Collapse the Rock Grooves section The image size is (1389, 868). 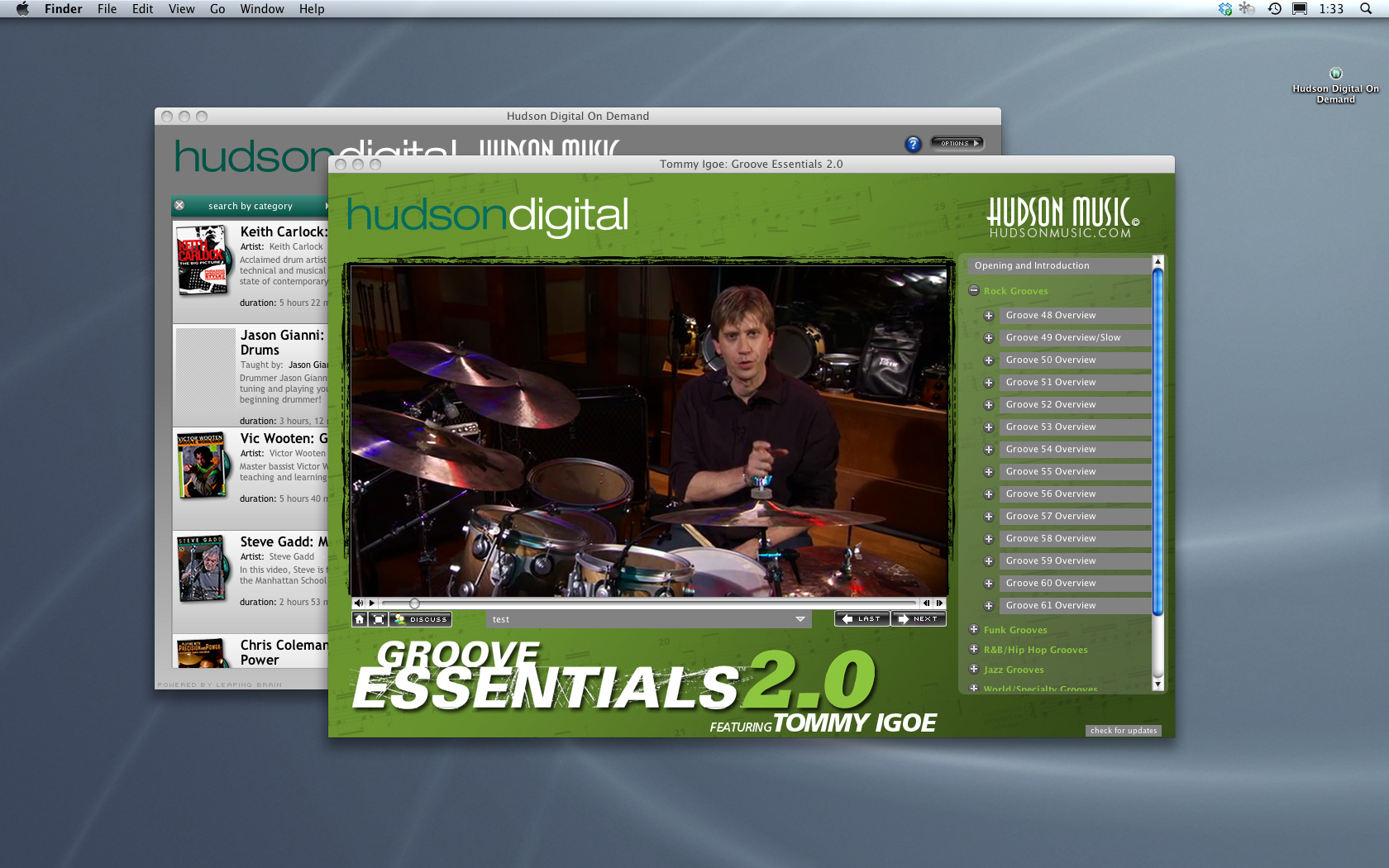[974, 290]
